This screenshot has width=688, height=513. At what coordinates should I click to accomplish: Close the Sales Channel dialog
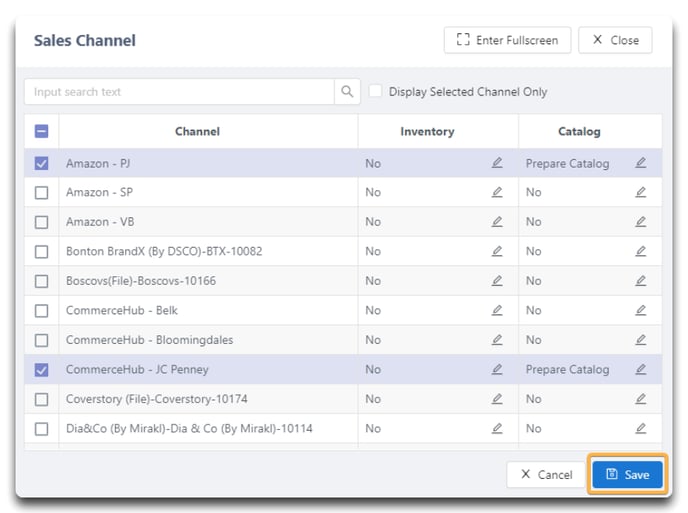[615, 40]
